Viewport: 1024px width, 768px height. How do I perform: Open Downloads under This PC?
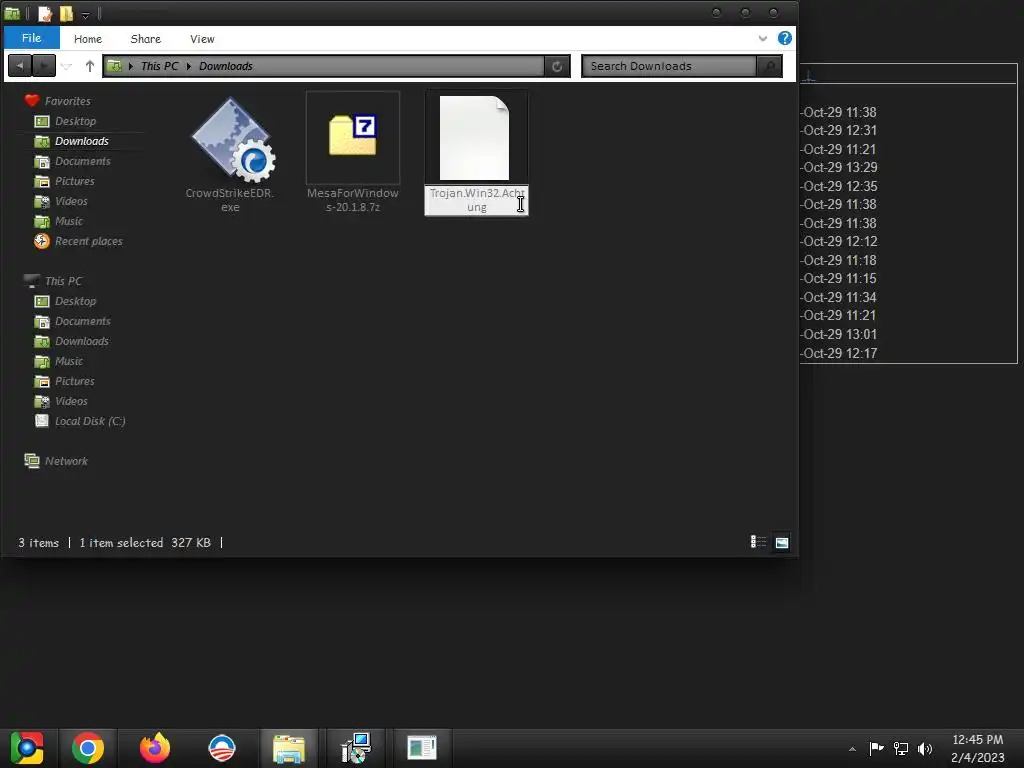pos(82,341)
